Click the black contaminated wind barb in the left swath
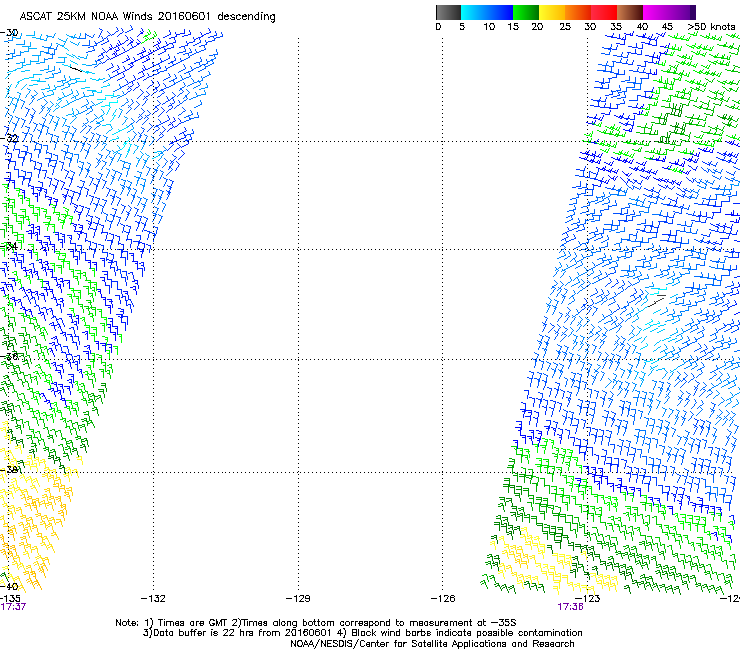Image resolution: width=740 pixels, height=650 pixels. (75, 69)
